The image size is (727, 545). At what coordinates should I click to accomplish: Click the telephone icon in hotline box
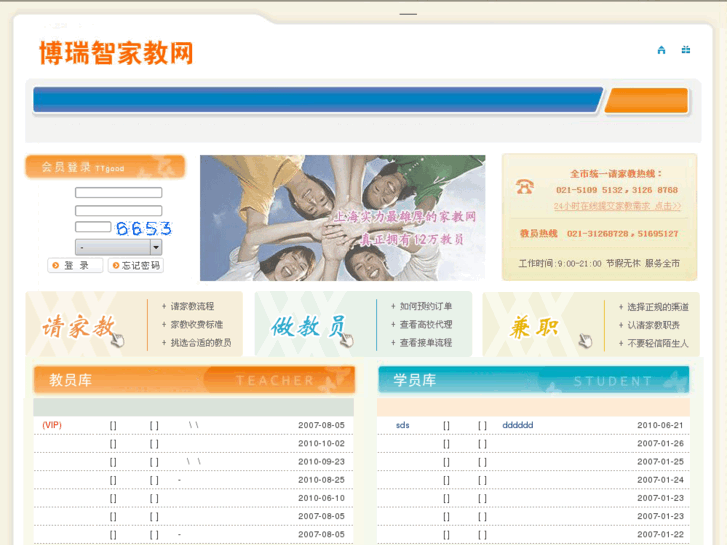tap(525, 187)
